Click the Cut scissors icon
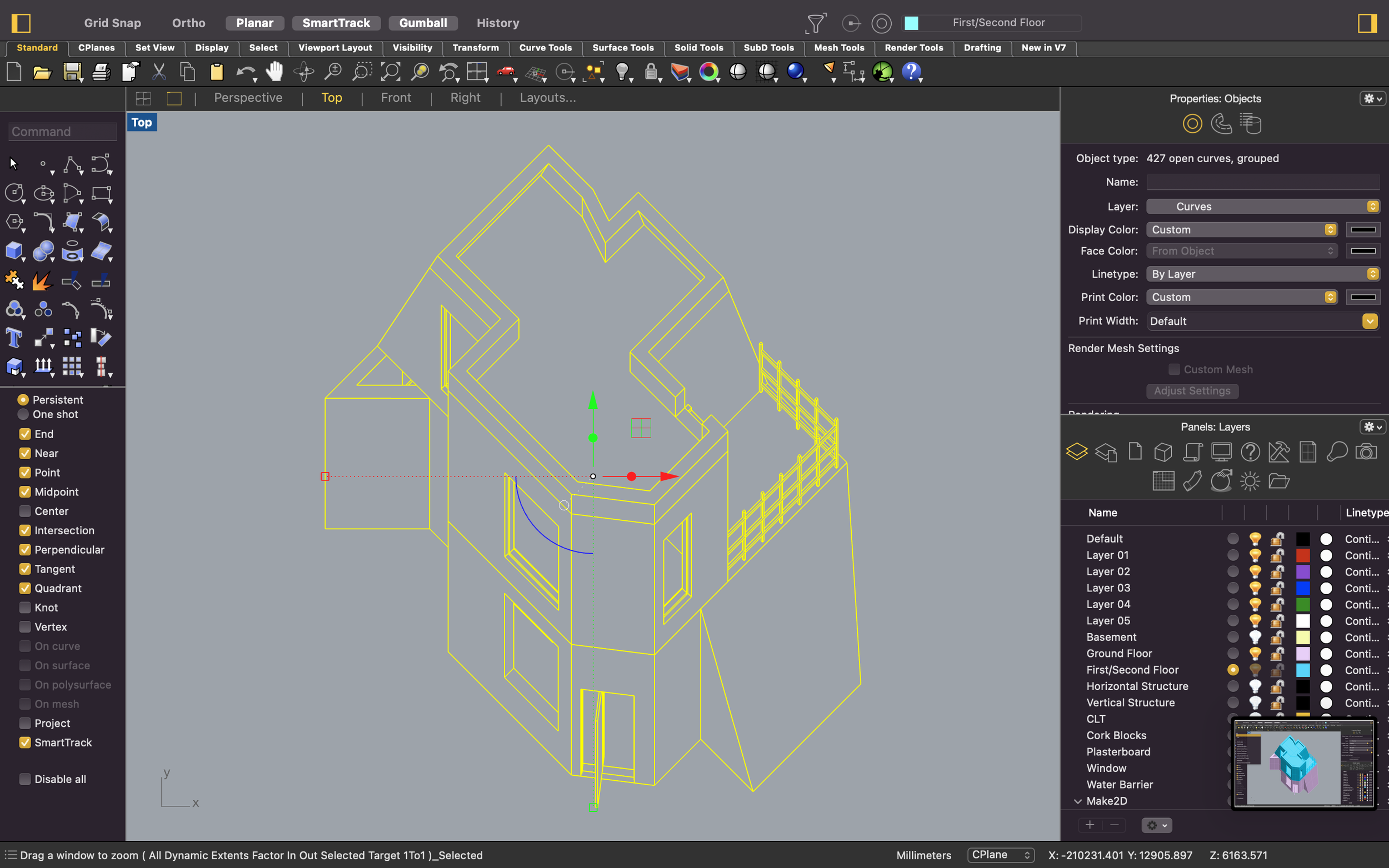Screen dimensions: 1389x868 (x=158, y=72)
